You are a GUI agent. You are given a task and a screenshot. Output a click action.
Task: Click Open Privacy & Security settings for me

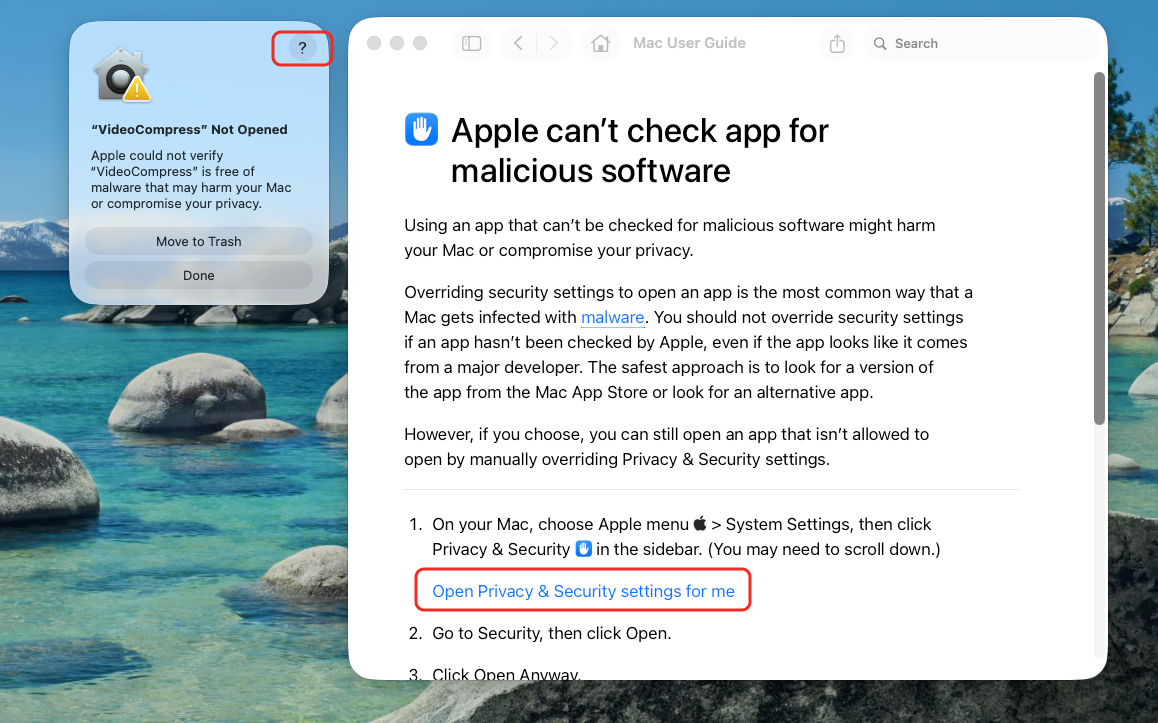583,592
